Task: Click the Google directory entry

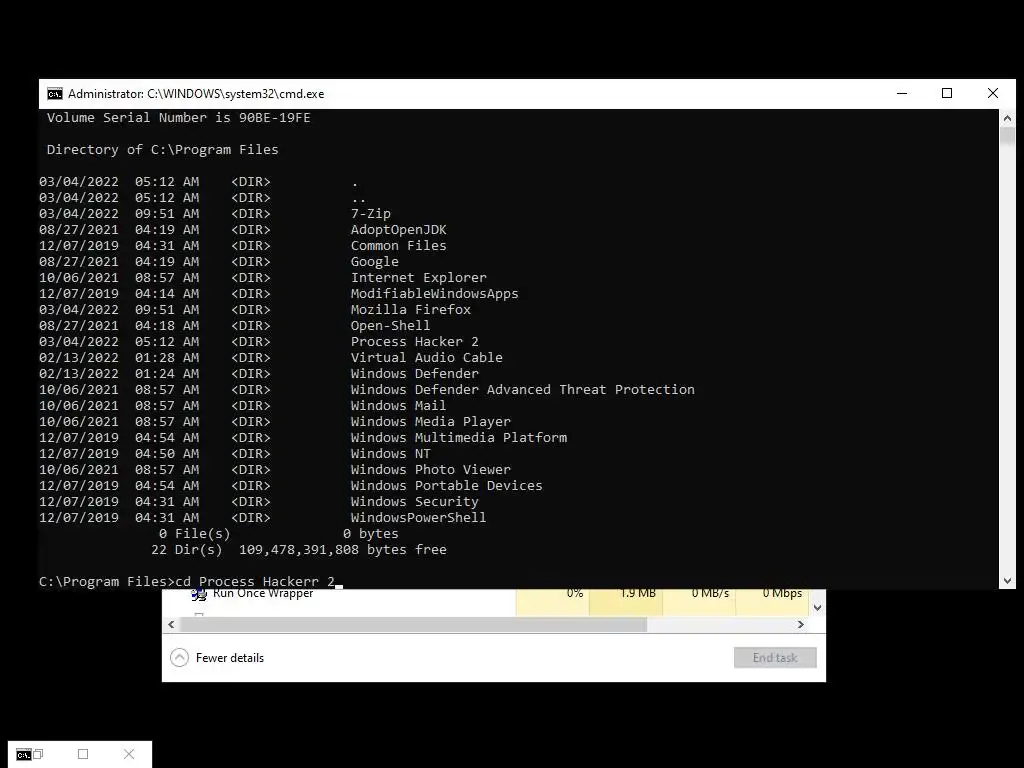Action: point(374,262)
